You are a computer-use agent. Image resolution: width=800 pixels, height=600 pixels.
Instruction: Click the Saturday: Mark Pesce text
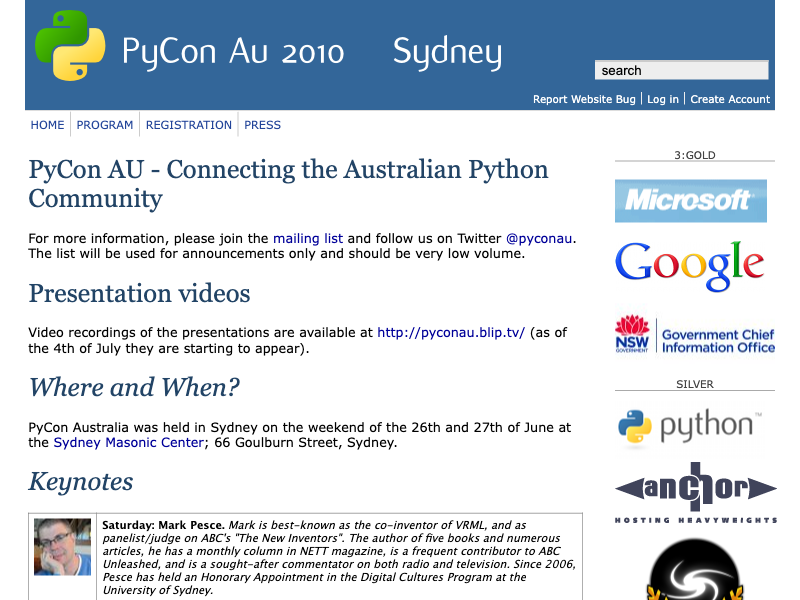point(163,525)
